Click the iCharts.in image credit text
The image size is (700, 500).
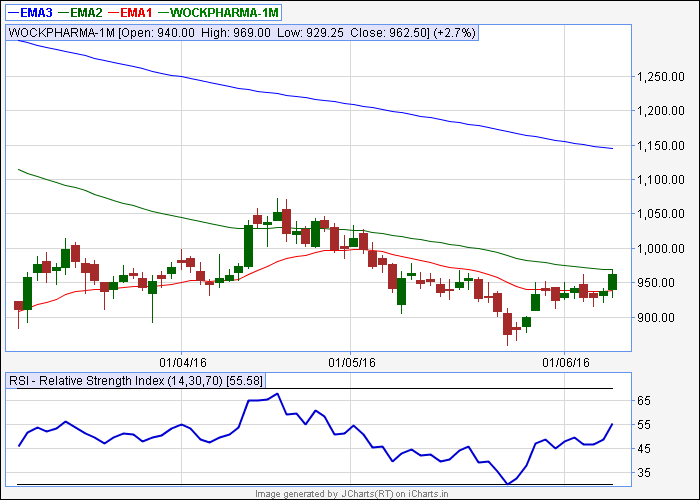[352, 494]
